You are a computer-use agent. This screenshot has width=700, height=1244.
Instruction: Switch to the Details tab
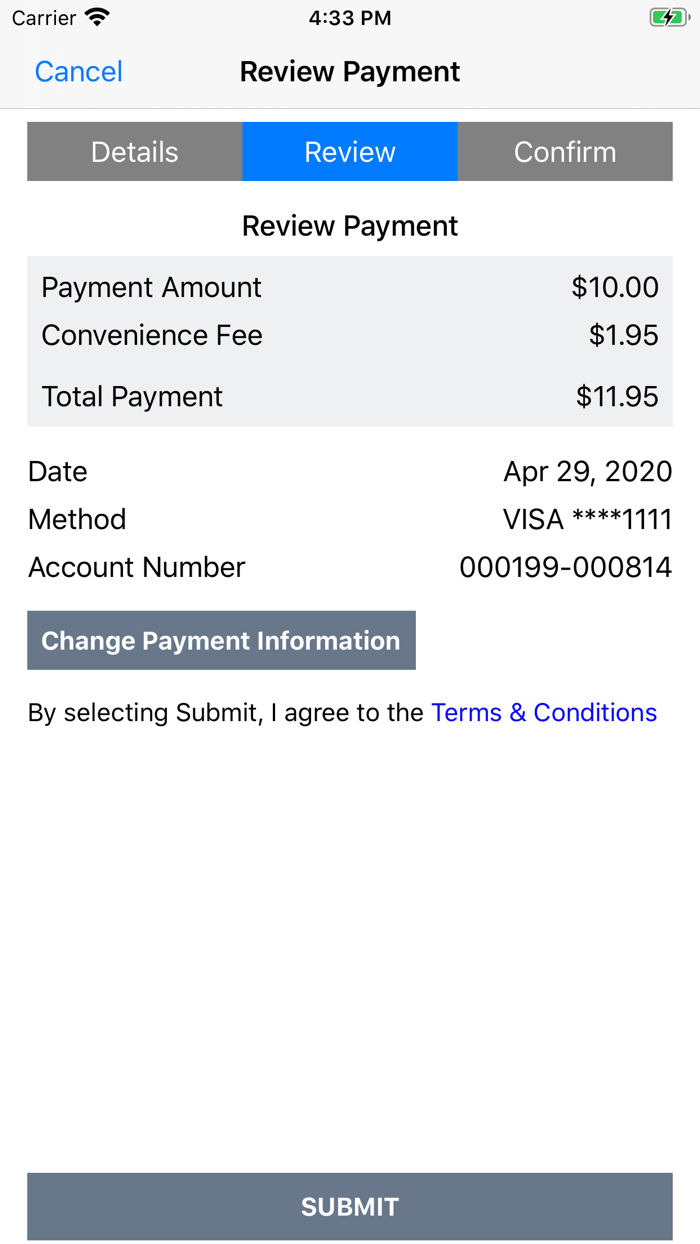(x=134, y=151)
